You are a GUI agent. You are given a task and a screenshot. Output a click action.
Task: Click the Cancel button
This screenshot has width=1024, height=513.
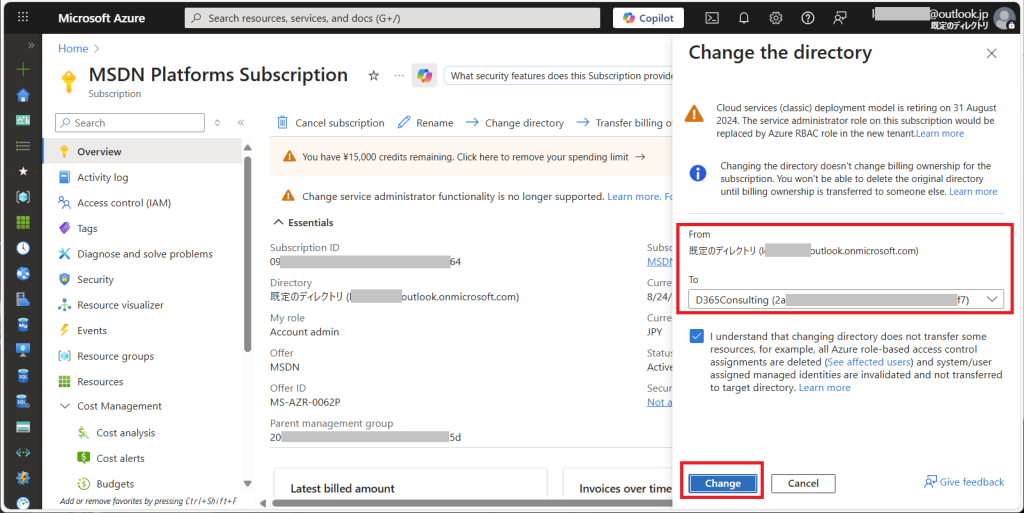802,483
